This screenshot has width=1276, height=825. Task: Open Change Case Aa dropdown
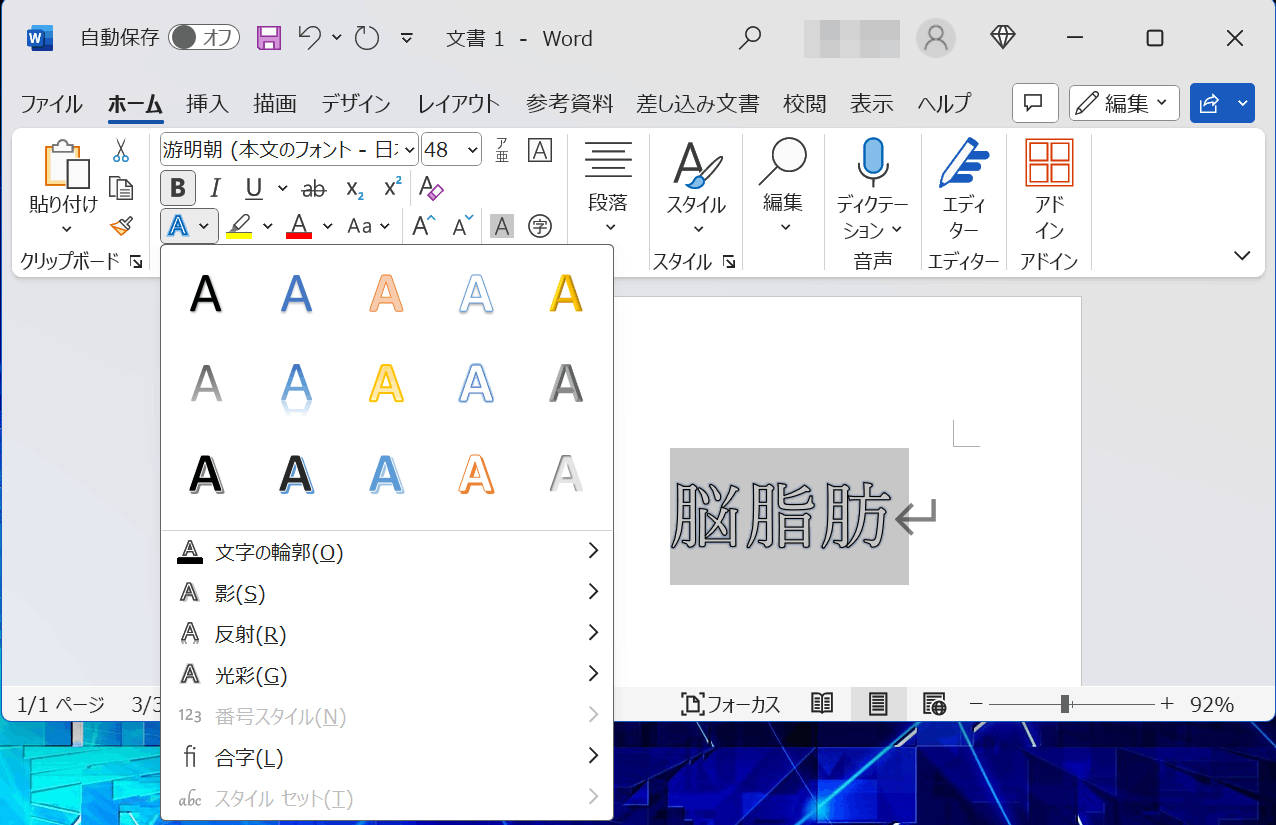[367, 226]
